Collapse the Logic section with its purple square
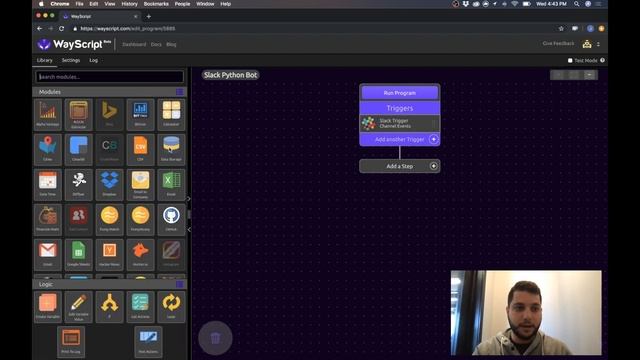 tap(180, 284)
